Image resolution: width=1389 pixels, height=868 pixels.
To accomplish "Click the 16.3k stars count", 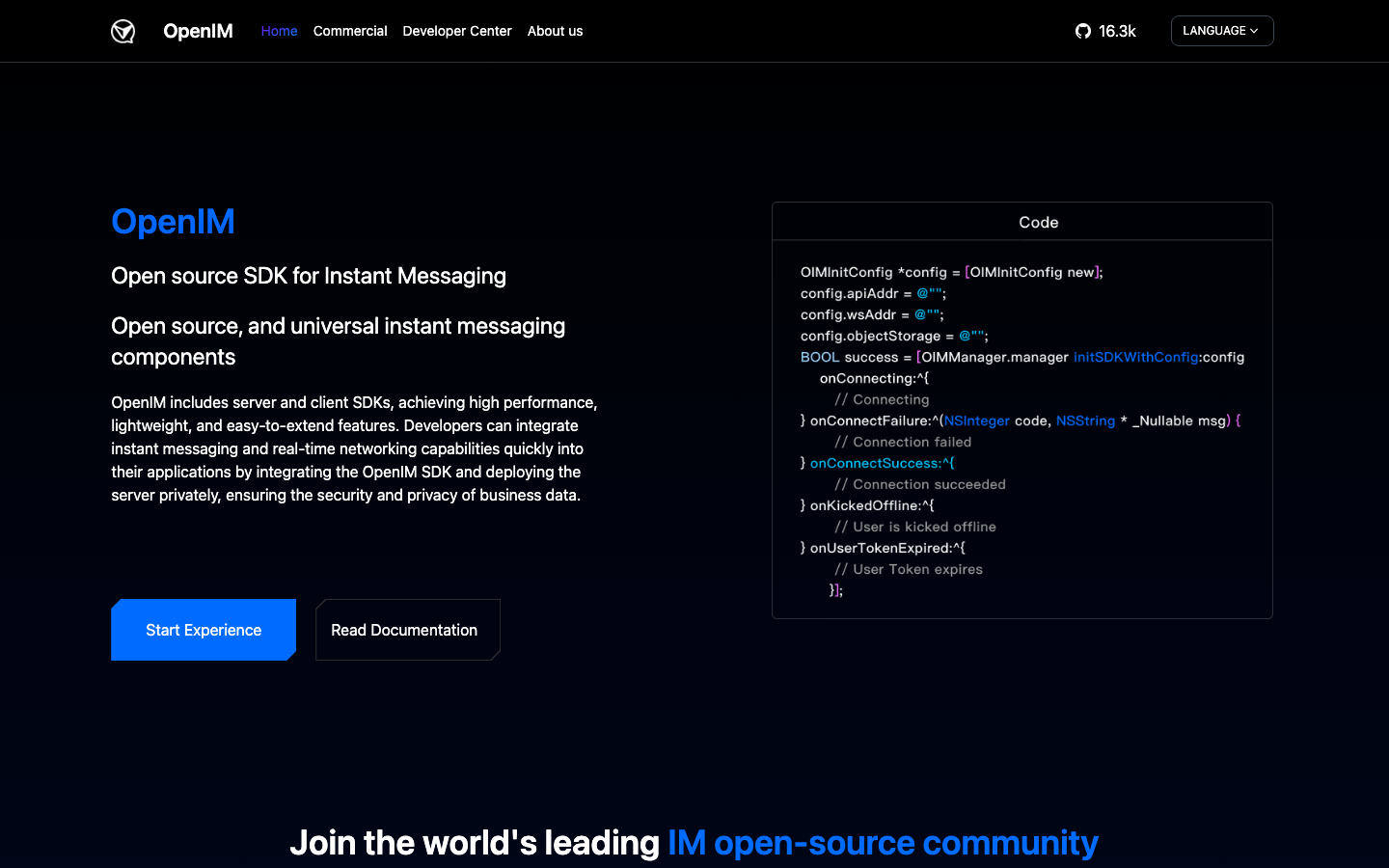I will point(1117,31).
